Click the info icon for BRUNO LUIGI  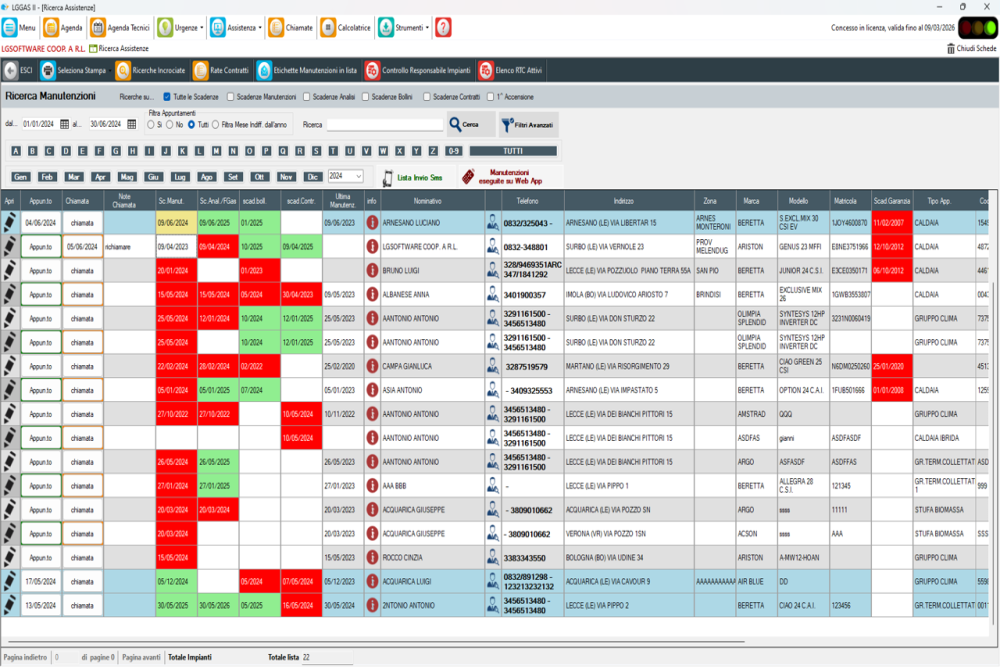372,270
